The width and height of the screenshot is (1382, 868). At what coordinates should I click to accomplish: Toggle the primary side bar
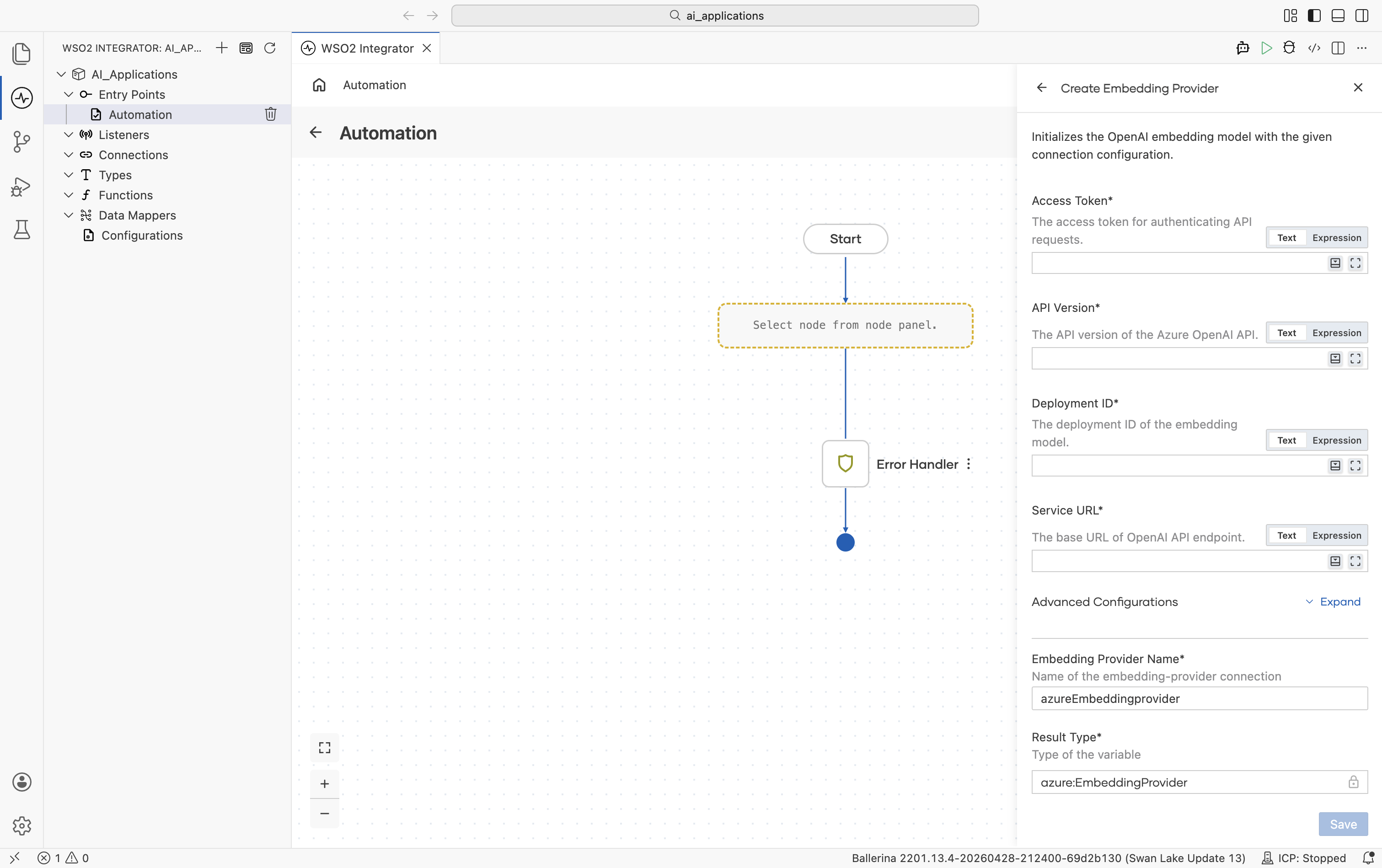click(1314, 16)
